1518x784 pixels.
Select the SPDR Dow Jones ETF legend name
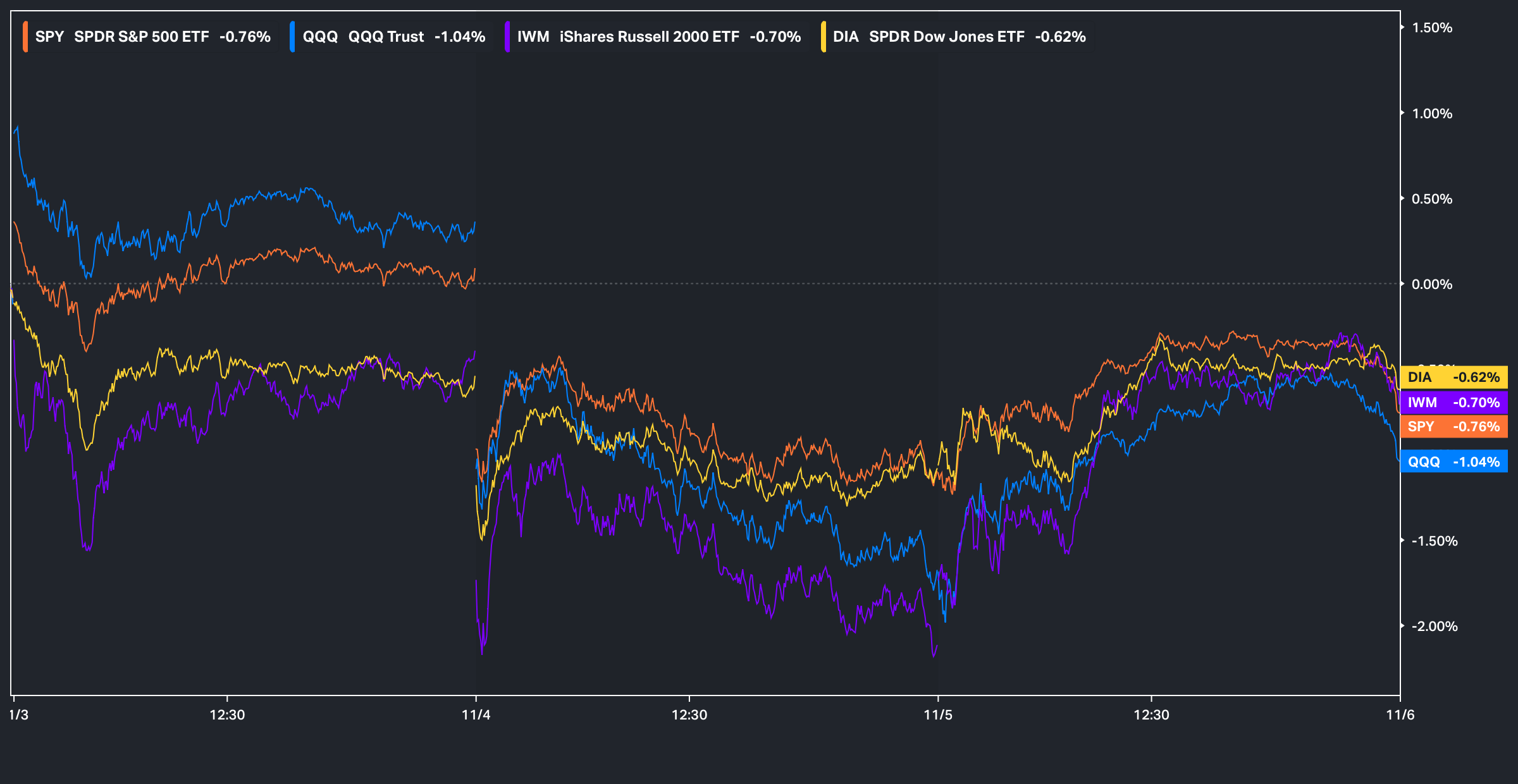[x=946, y=37]
